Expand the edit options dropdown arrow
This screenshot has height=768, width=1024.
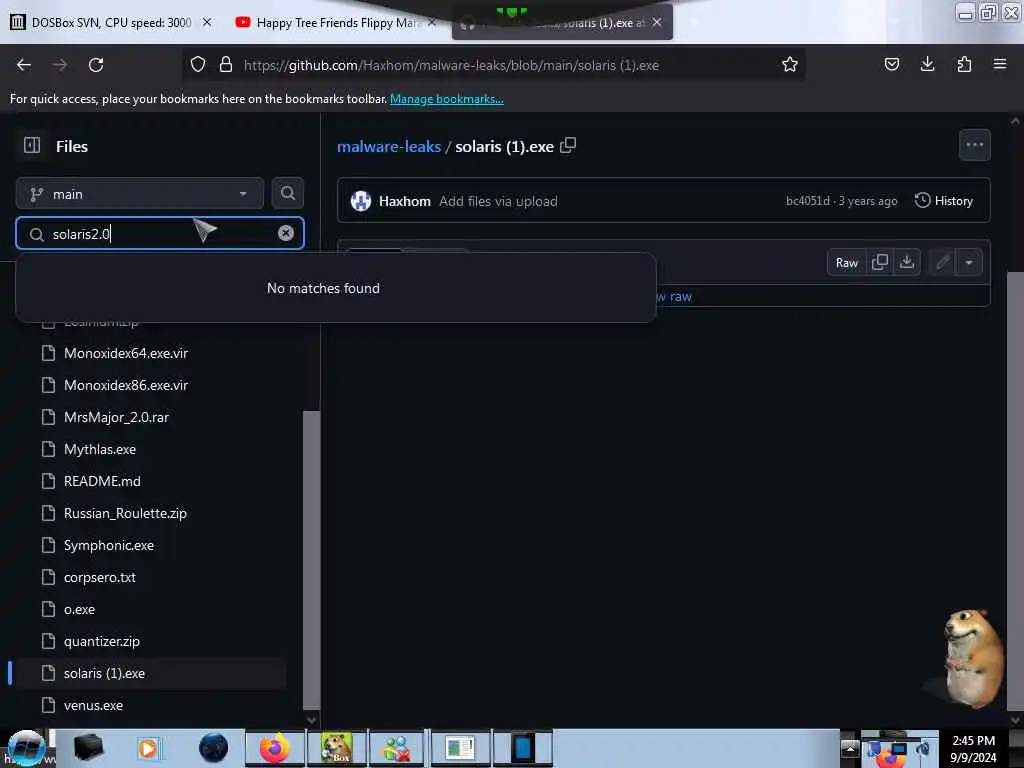969,263
